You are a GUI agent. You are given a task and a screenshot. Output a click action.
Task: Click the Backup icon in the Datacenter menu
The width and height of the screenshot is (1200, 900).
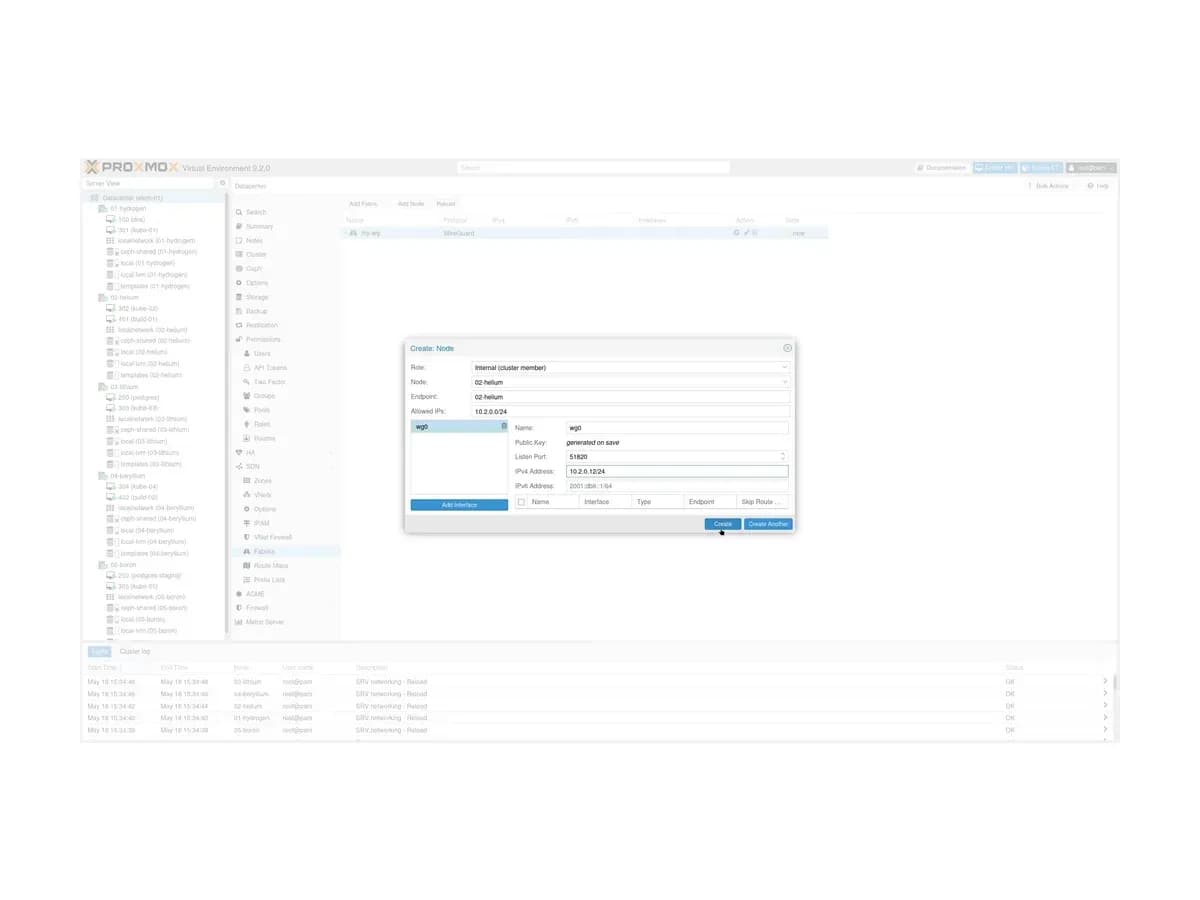coord(238,311)
